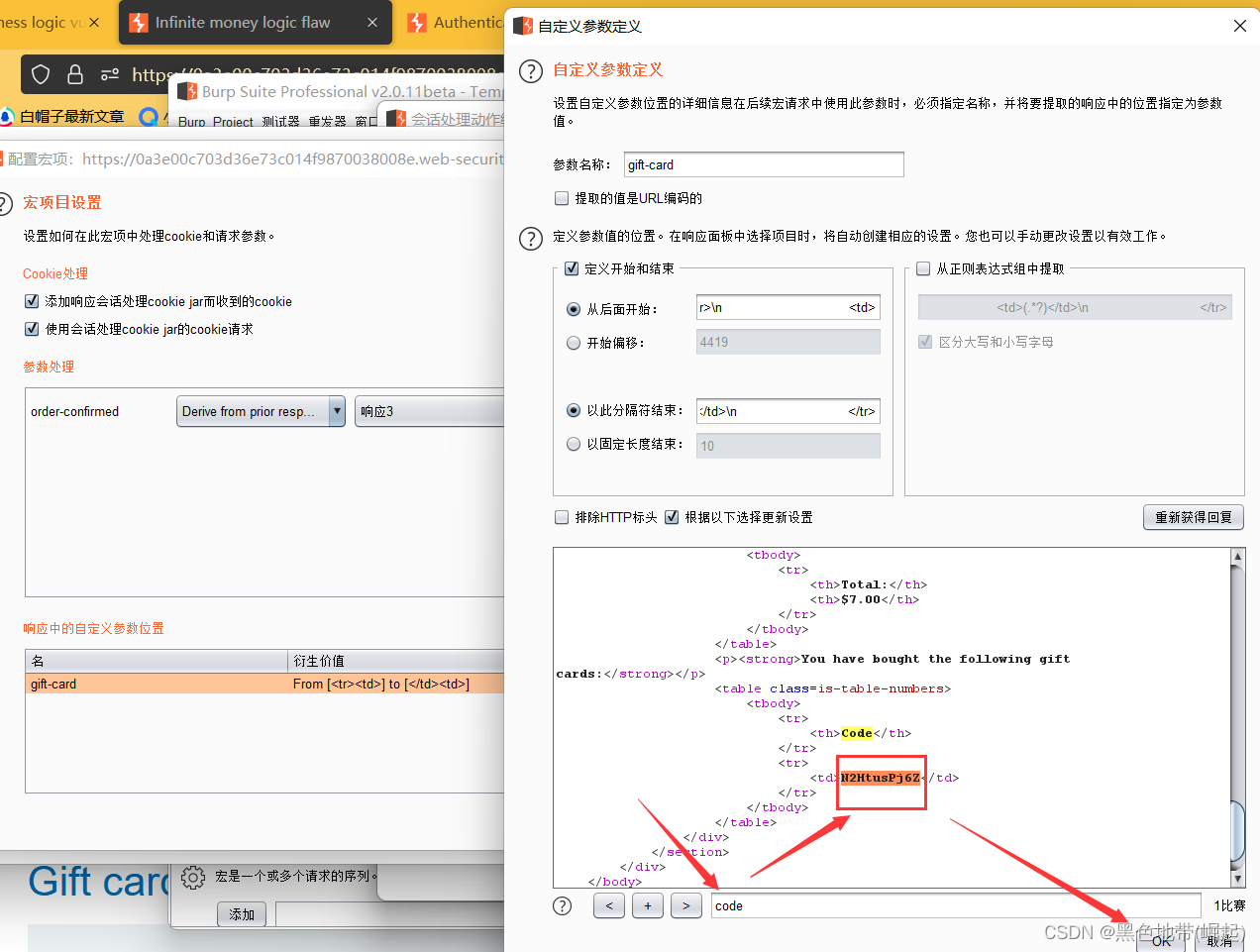Click the 名 column header in parameter table
1260x952 pixels.
click(x=157, y=661)
